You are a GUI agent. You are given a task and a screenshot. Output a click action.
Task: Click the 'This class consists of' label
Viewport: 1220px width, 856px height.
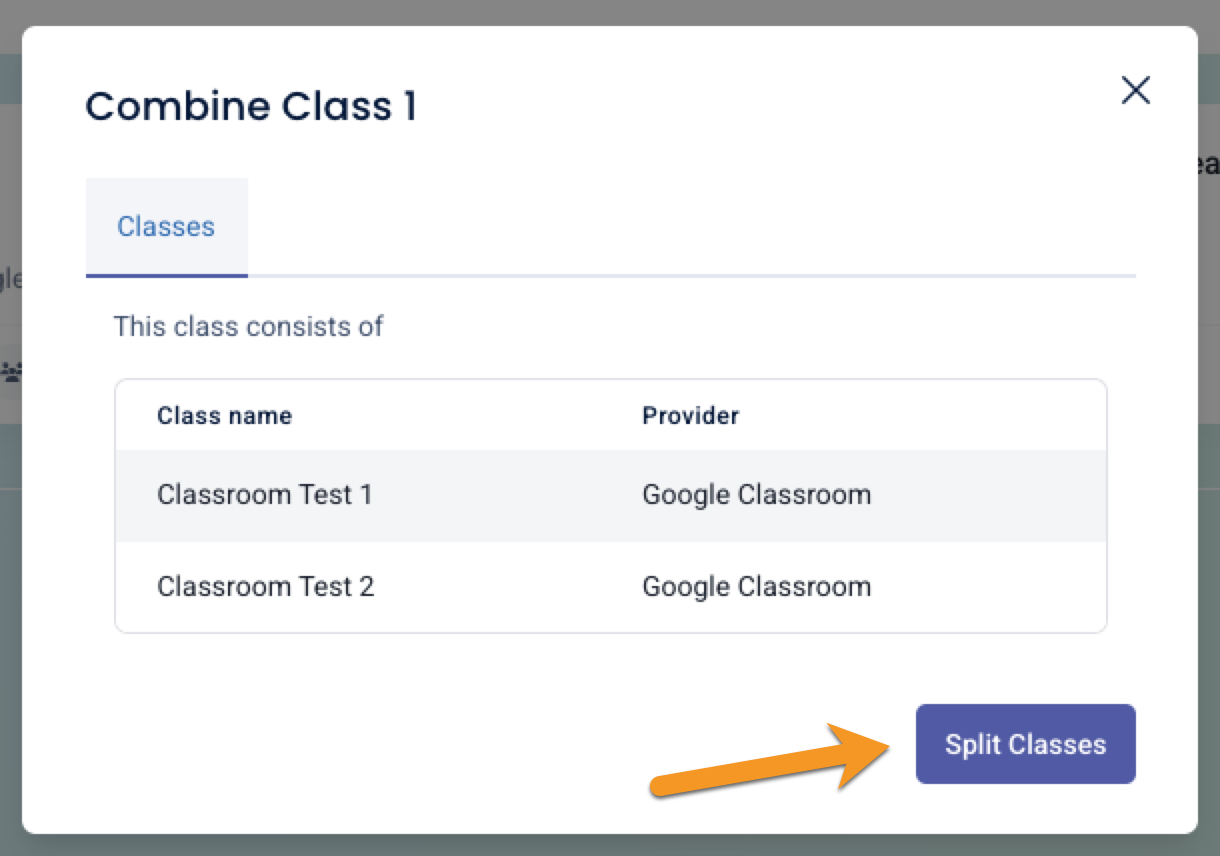(x=248, y=327)
